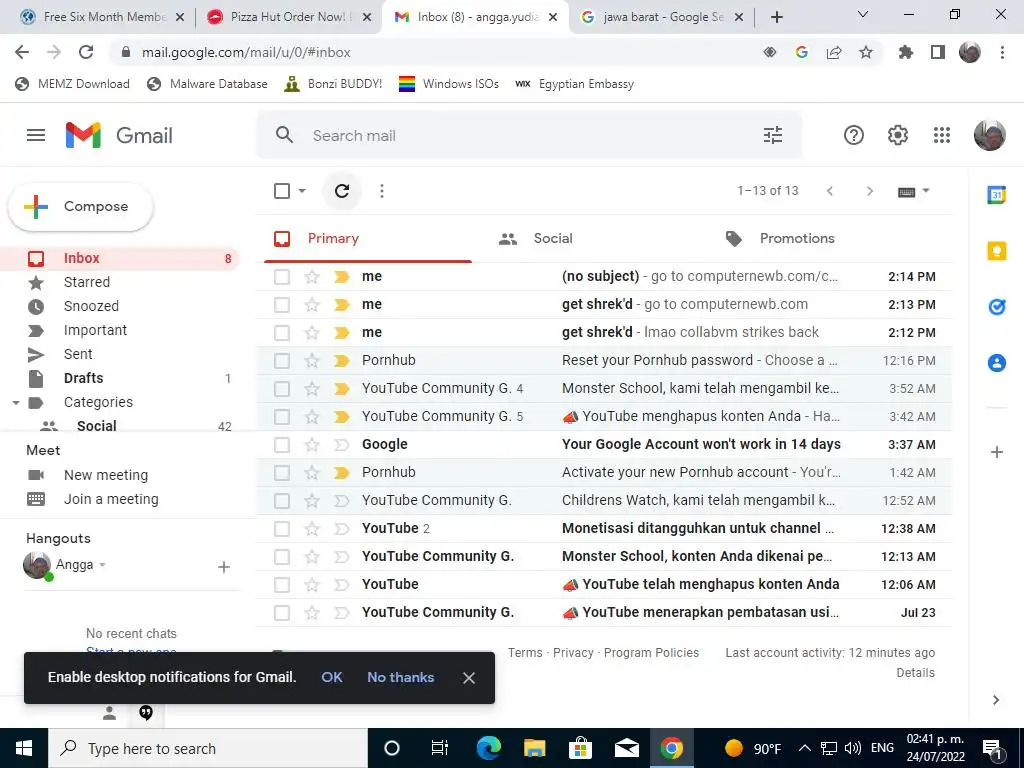Click the Search mail input field
Screen dimensions: 1024x768
(x=529, y=135)
